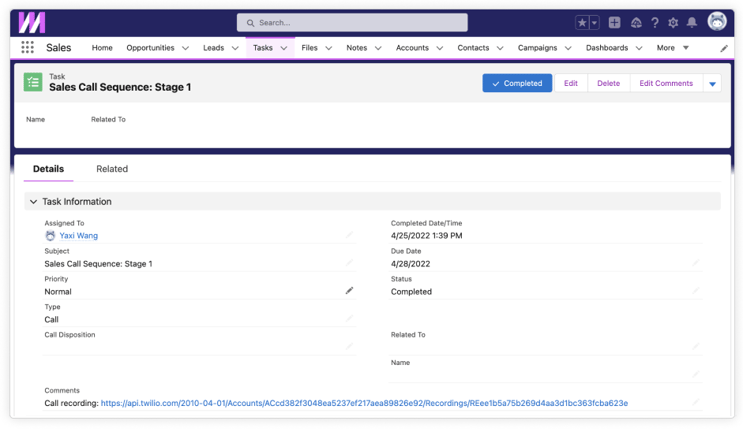Image resolution: width=743 pixels, height=432 pixels.
Task: Click the Delete button
Action: tap(608, 84)
